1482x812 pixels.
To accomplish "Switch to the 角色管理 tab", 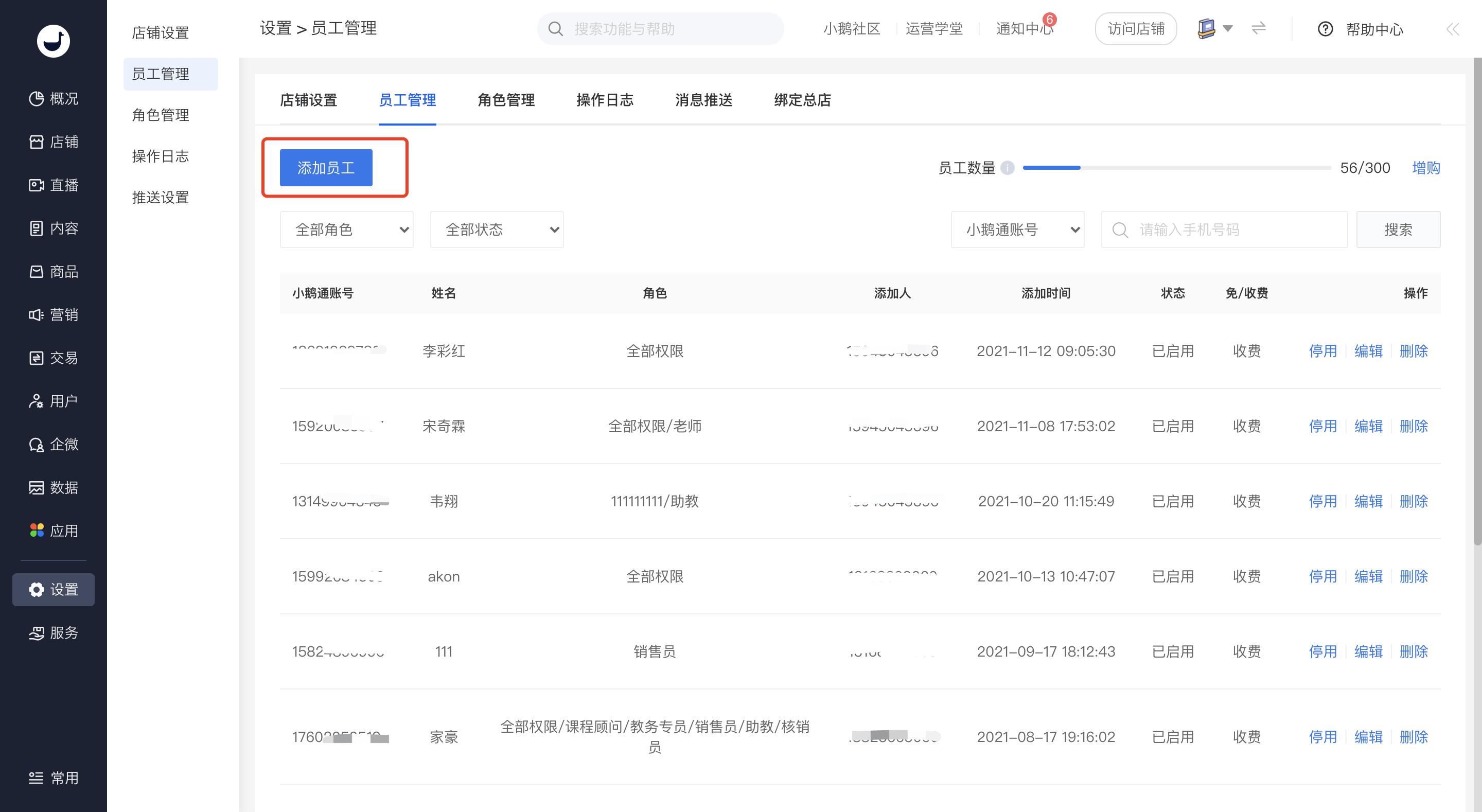I will (x=506, y=100).
